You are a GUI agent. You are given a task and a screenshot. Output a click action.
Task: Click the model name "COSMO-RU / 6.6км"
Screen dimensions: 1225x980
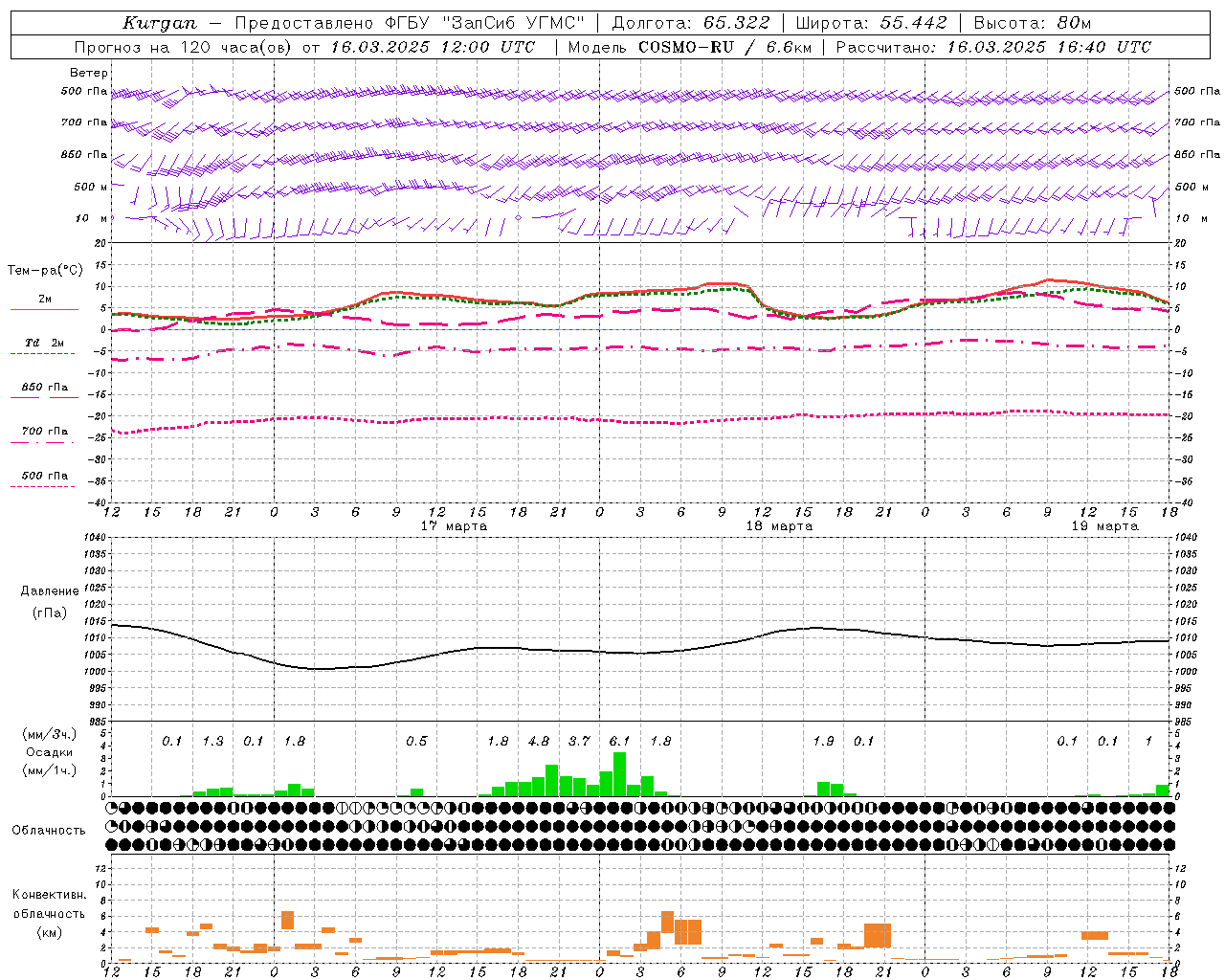724,47
